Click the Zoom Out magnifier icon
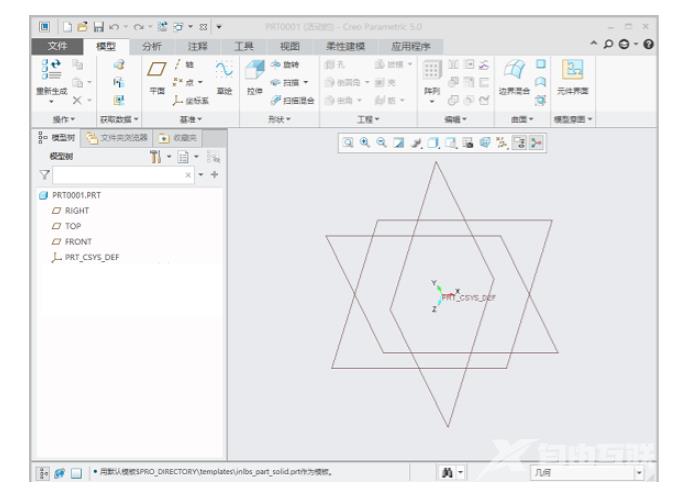Screen dimensions: 673x496 382,143
